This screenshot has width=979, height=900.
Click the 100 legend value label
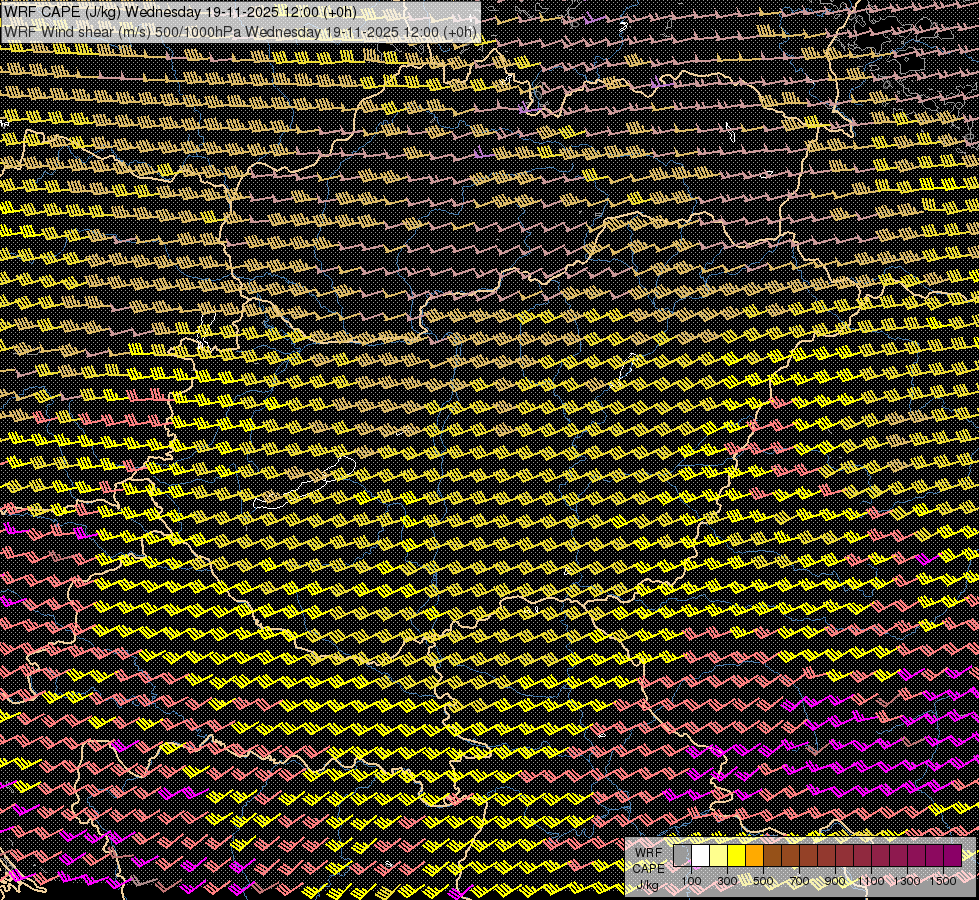coord(691,881)
